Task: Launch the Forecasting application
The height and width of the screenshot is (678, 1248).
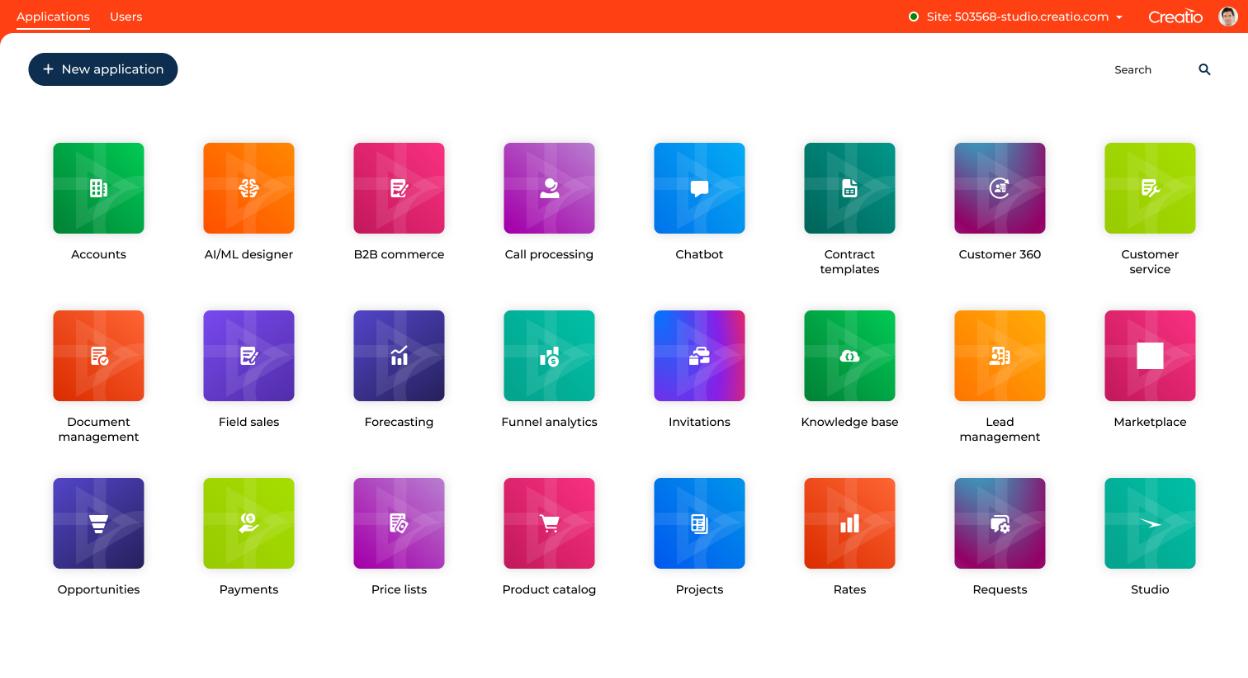Action: coord(398,355)
